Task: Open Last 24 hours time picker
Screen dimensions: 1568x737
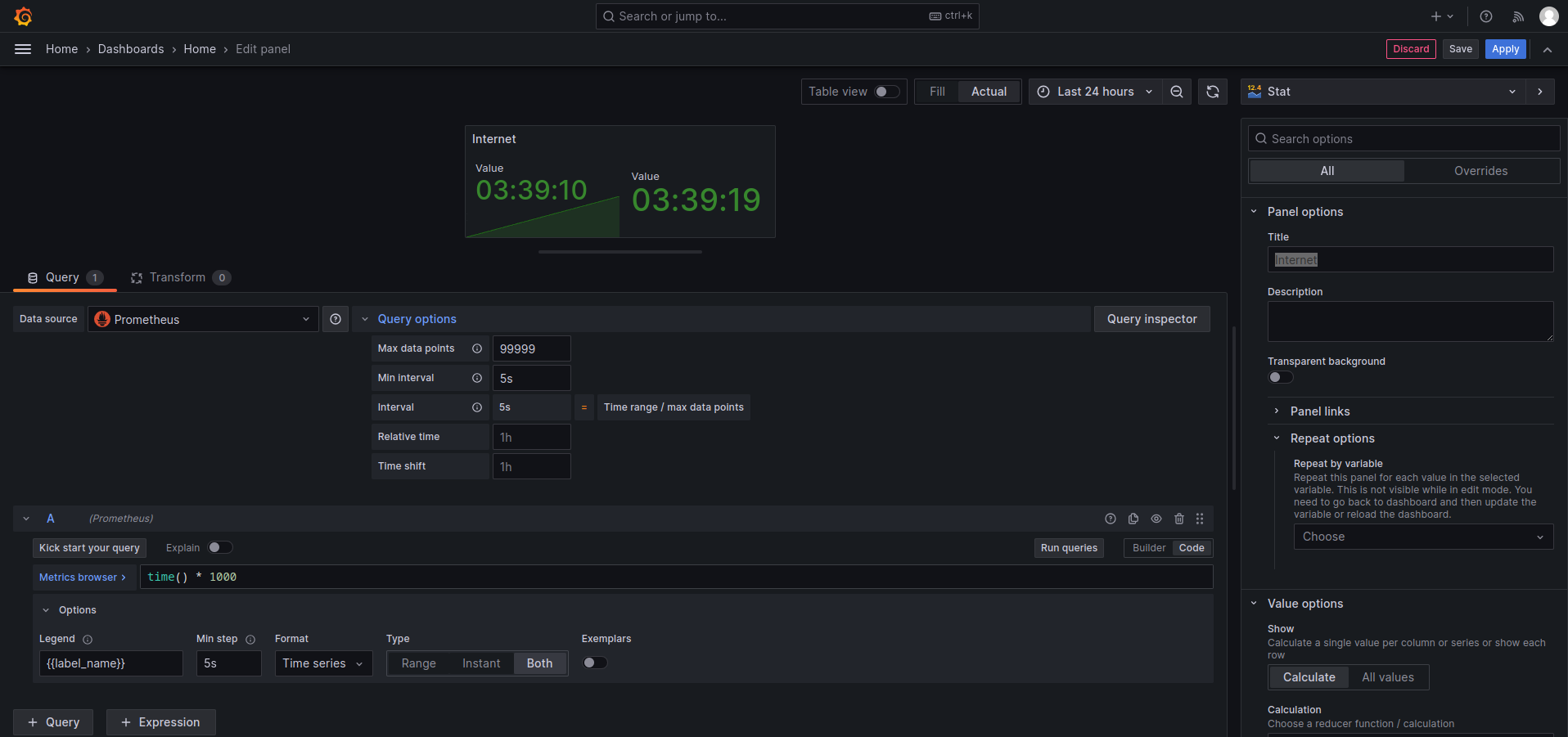Action: (1095, 92)
